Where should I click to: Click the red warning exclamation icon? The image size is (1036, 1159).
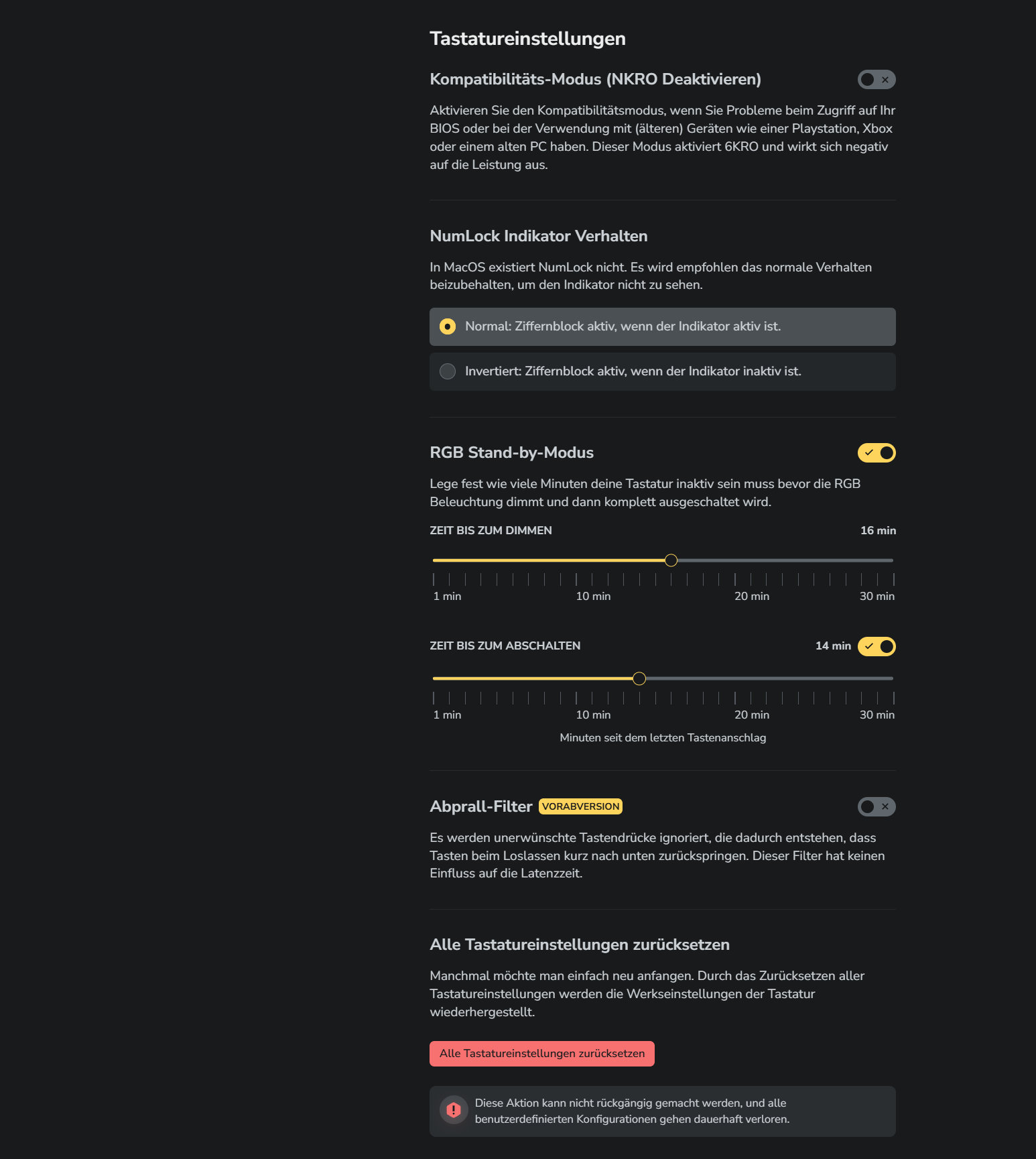[455, 1110]
